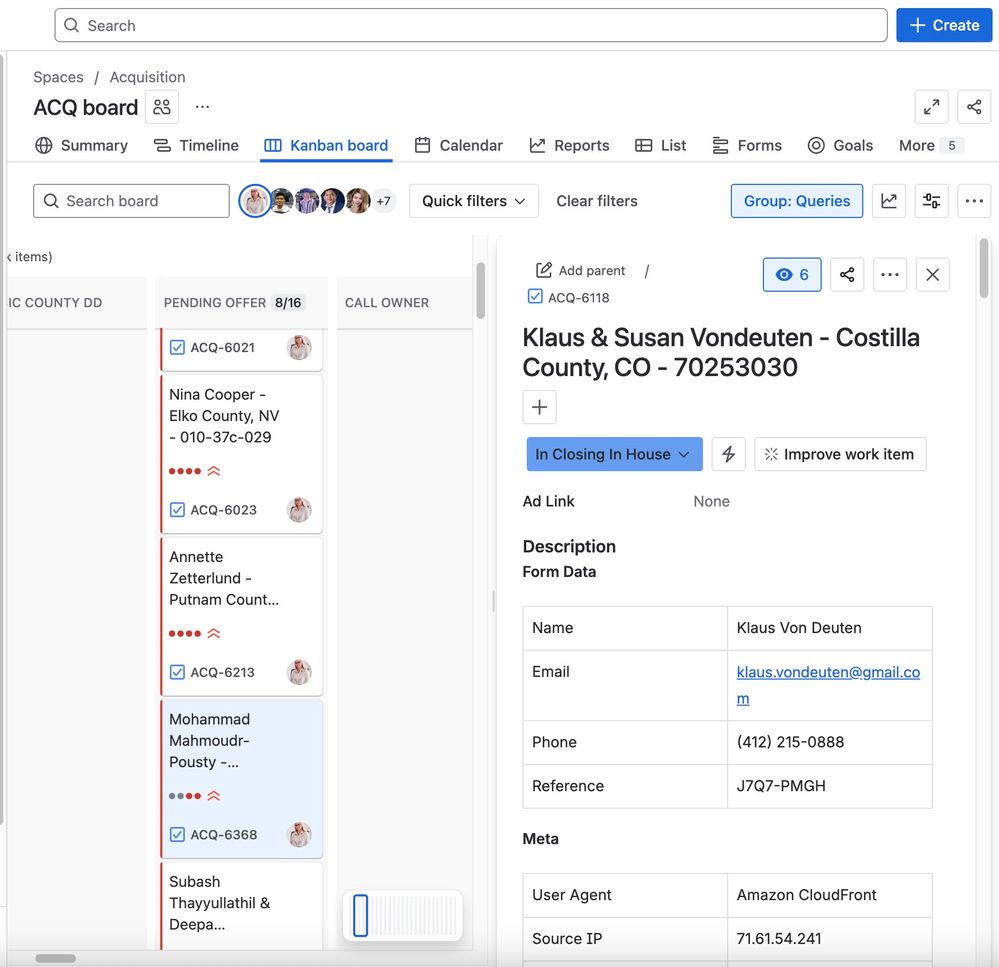Screen dimensions: 999x967
Task: Click the CALL OWNER column header
Action: [x=404, y=303]
